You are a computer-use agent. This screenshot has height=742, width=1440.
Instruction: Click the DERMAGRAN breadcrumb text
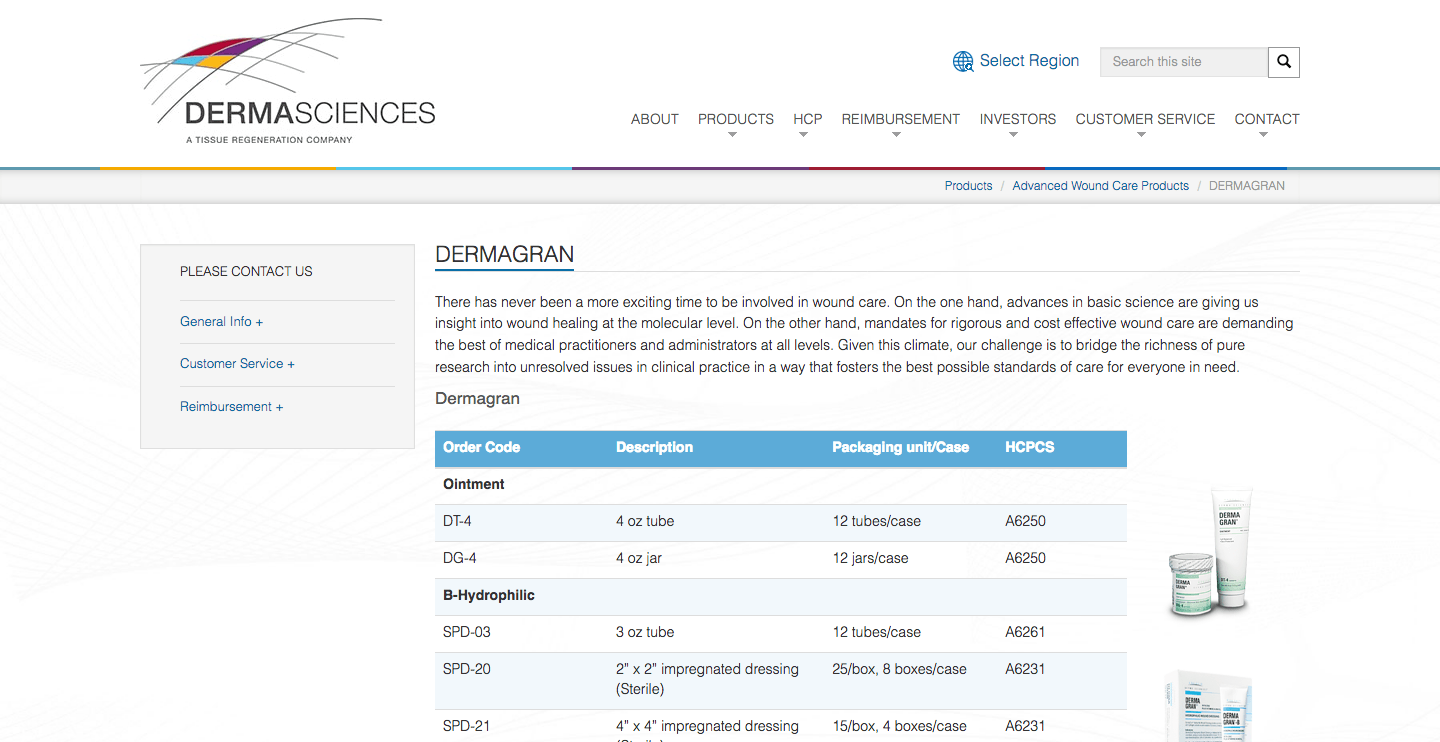[x=1247, y=186]
